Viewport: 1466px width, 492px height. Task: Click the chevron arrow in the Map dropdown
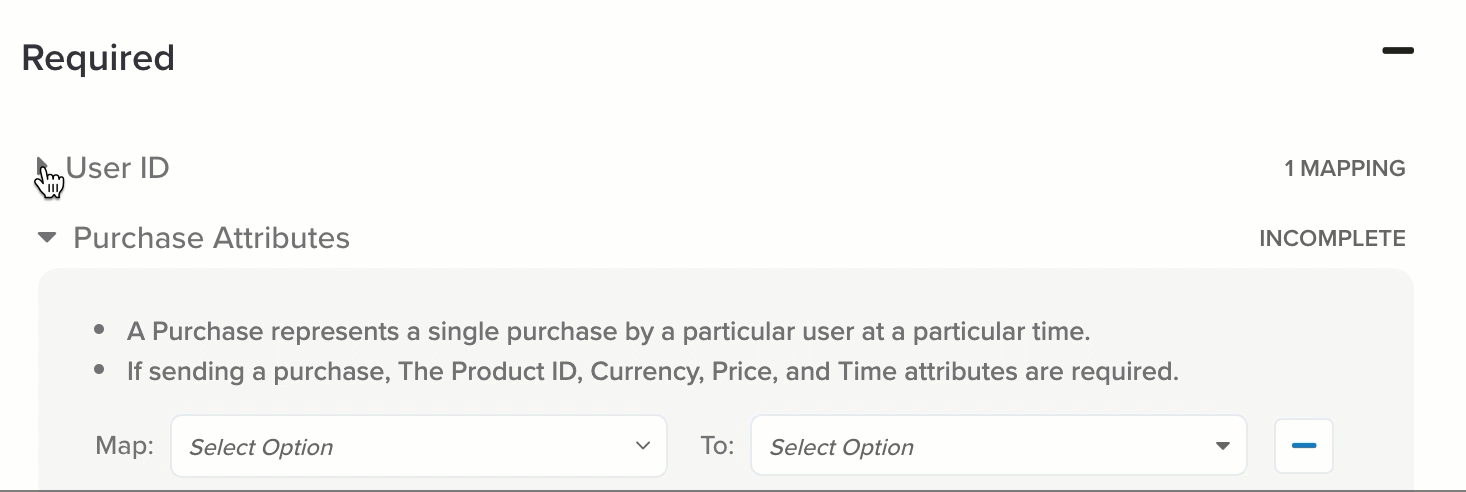pyautogui.click(x=643, y=446)
